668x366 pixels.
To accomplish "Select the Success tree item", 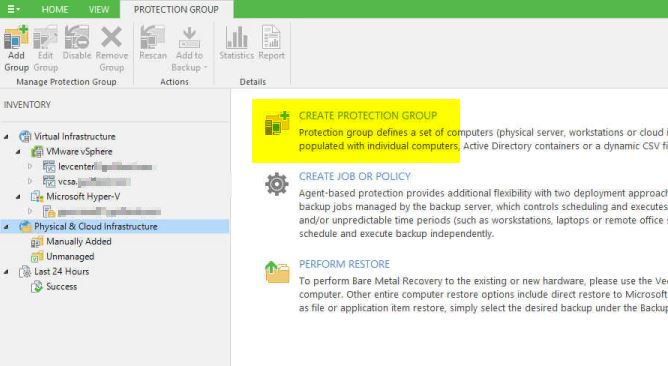I will pos(62,287).
